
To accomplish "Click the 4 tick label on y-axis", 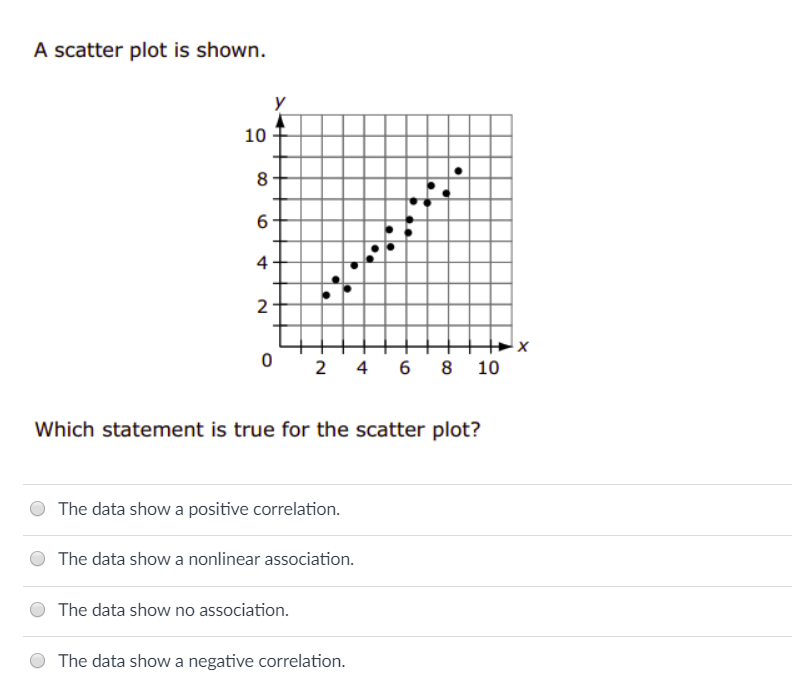I will click(x=262, y=264).
